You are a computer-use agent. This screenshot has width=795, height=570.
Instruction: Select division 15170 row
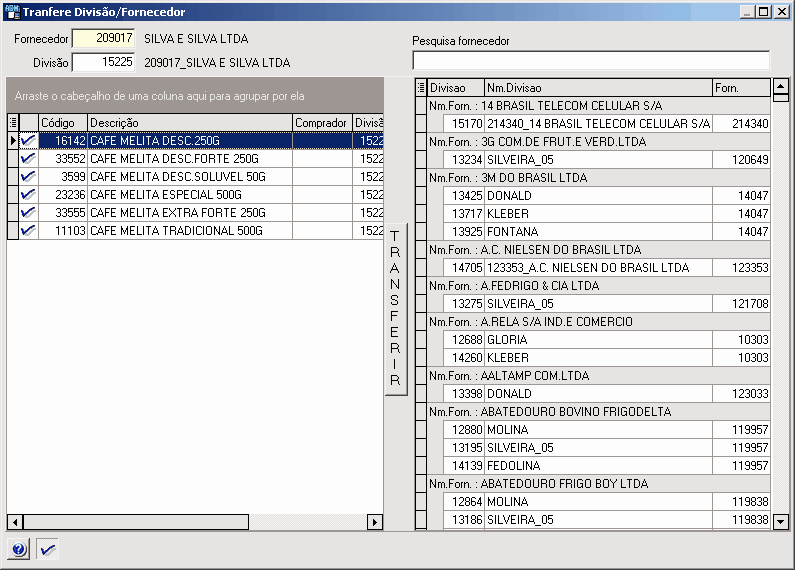607,124
